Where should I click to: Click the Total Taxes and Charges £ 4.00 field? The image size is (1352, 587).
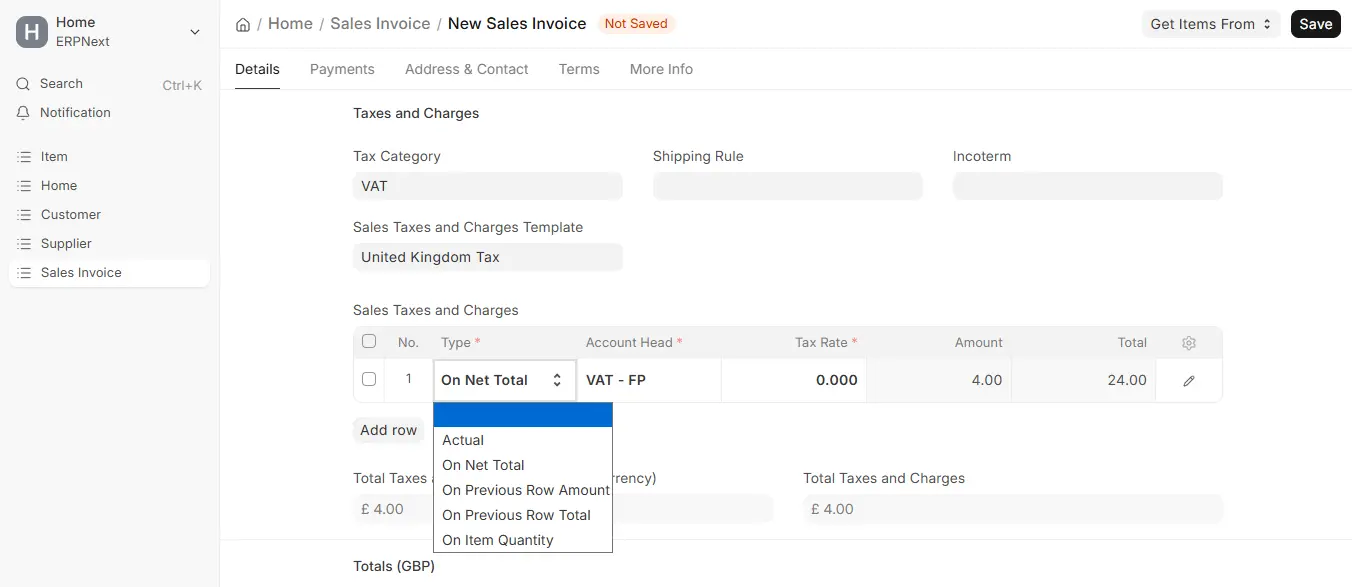(x=1013, y=509)
